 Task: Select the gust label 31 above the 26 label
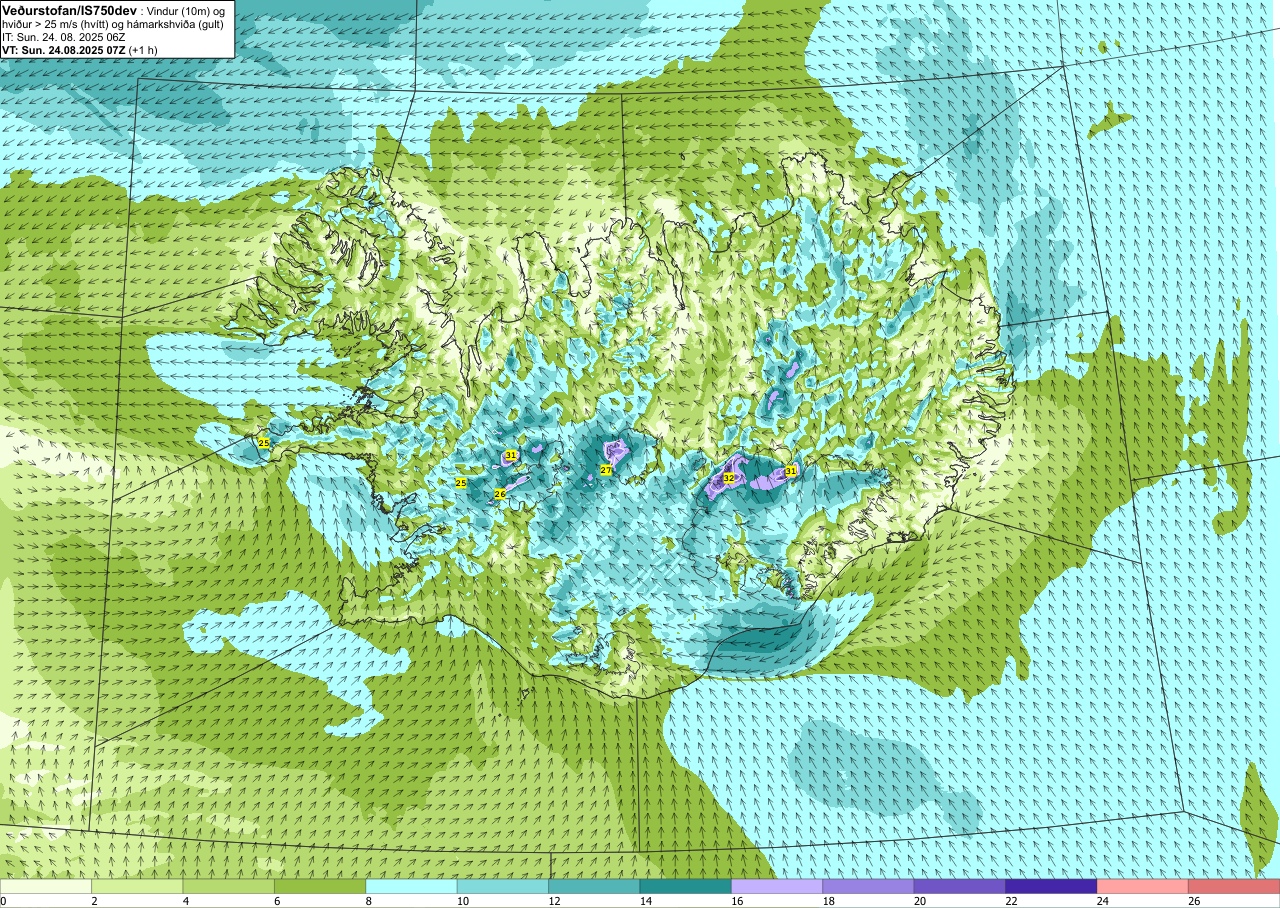pos(511,455)
